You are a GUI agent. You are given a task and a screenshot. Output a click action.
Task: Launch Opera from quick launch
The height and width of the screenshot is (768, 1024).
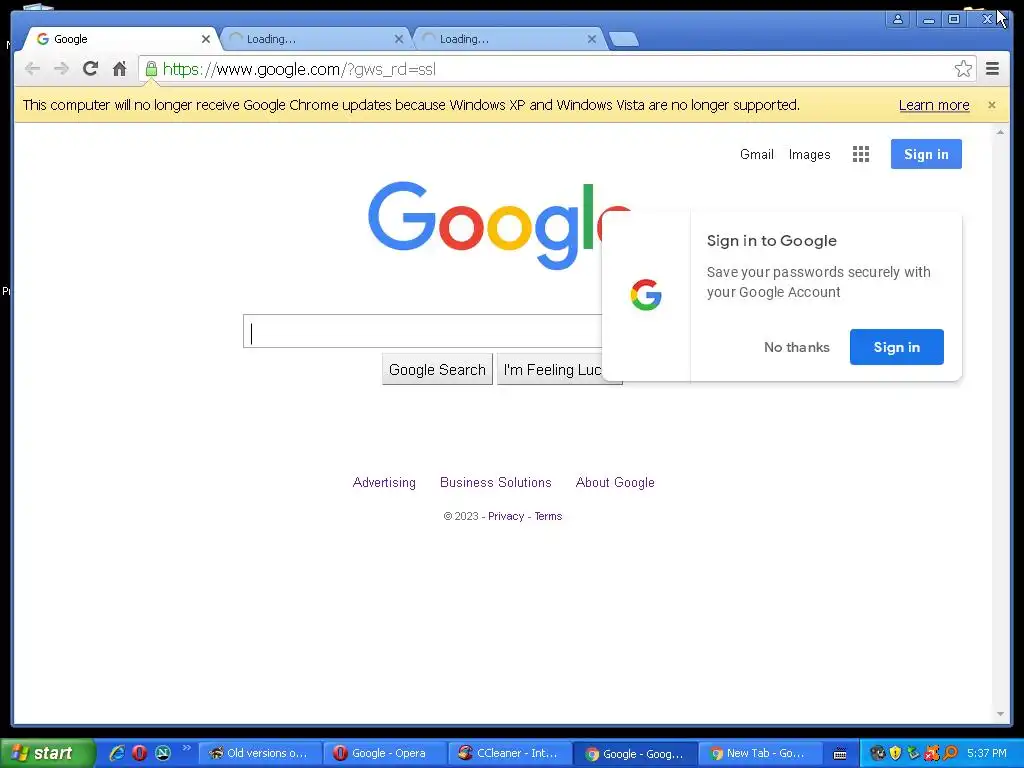coord(139,753)
